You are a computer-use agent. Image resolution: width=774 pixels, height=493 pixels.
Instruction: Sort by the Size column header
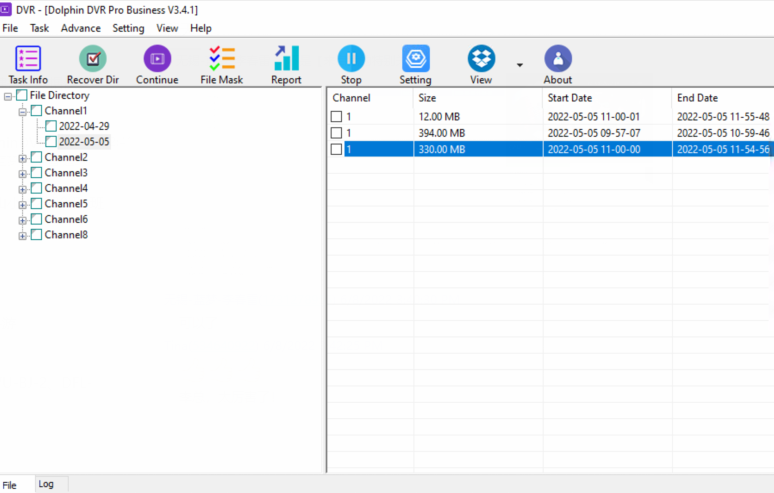[477, 98]
